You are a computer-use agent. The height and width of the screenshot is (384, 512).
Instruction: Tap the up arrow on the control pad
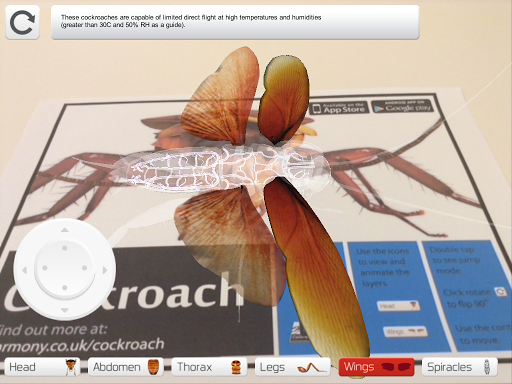tap(65, 230)
